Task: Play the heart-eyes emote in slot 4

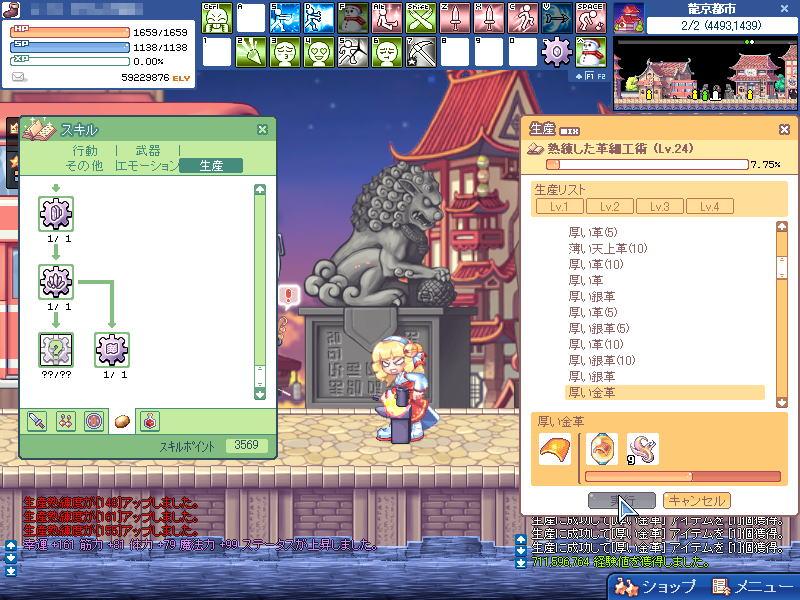Action: pos(319,52)
